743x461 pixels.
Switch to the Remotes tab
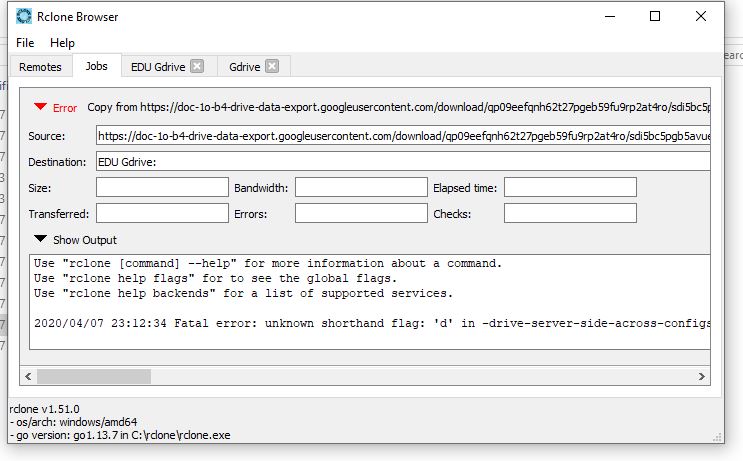40,67
